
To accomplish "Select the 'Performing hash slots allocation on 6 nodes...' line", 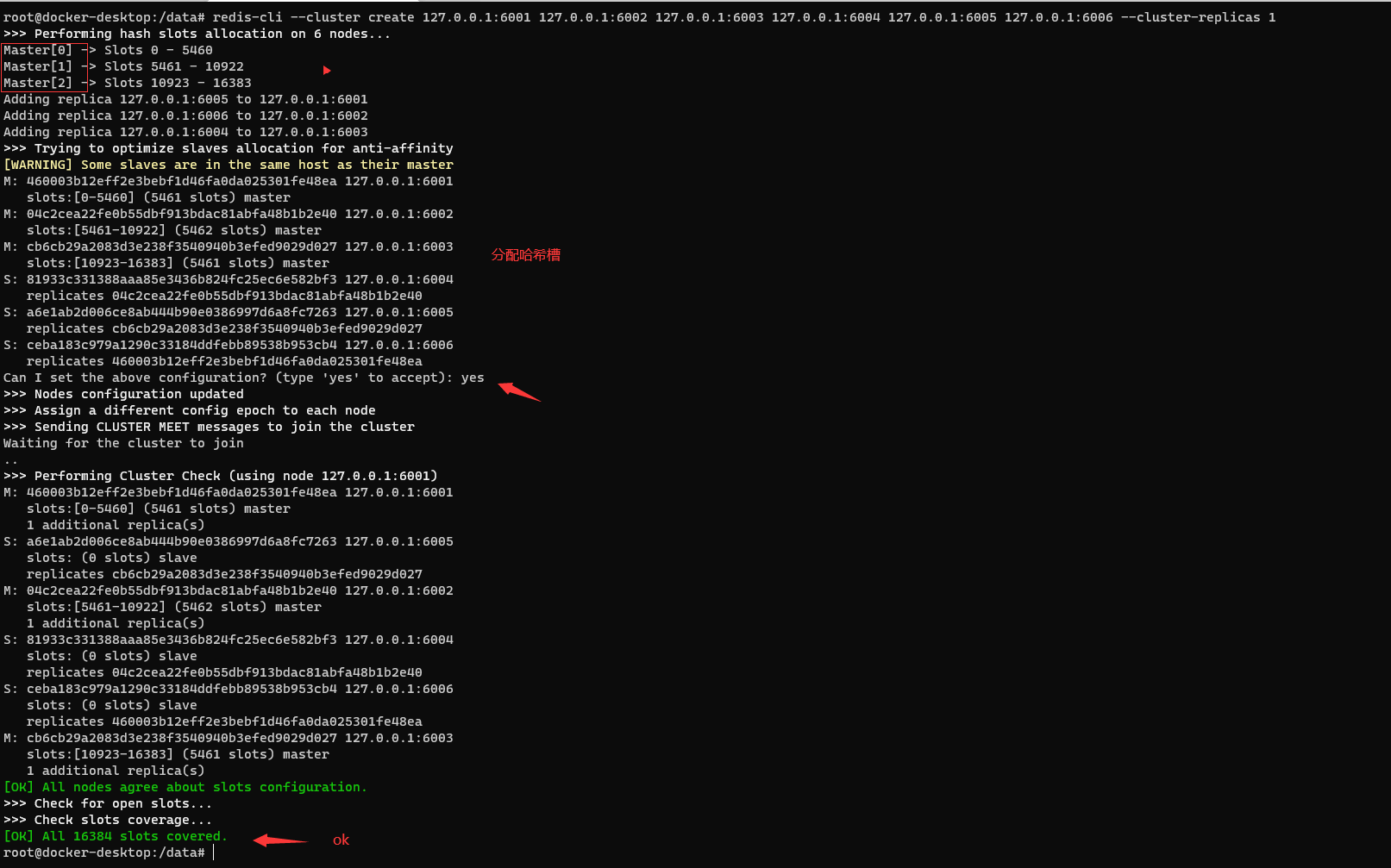I will pos(197,34).
